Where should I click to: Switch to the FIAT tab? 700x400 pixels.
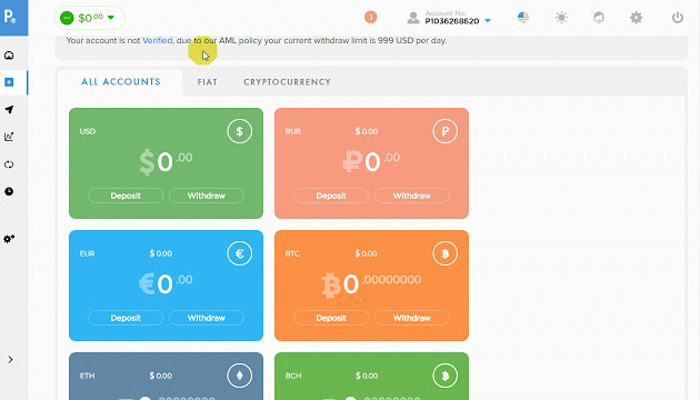point(207,82)
